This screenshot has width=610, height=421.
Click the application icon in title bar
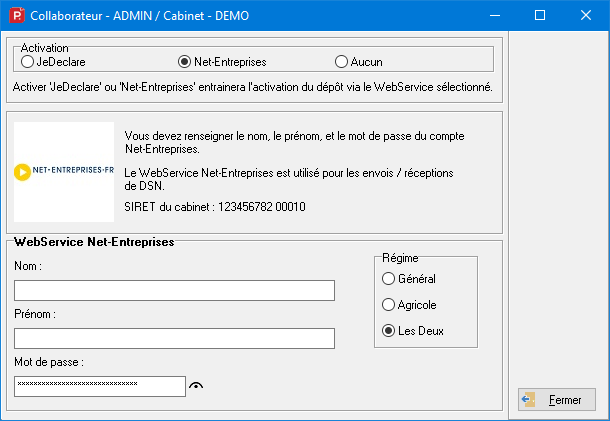15,16
